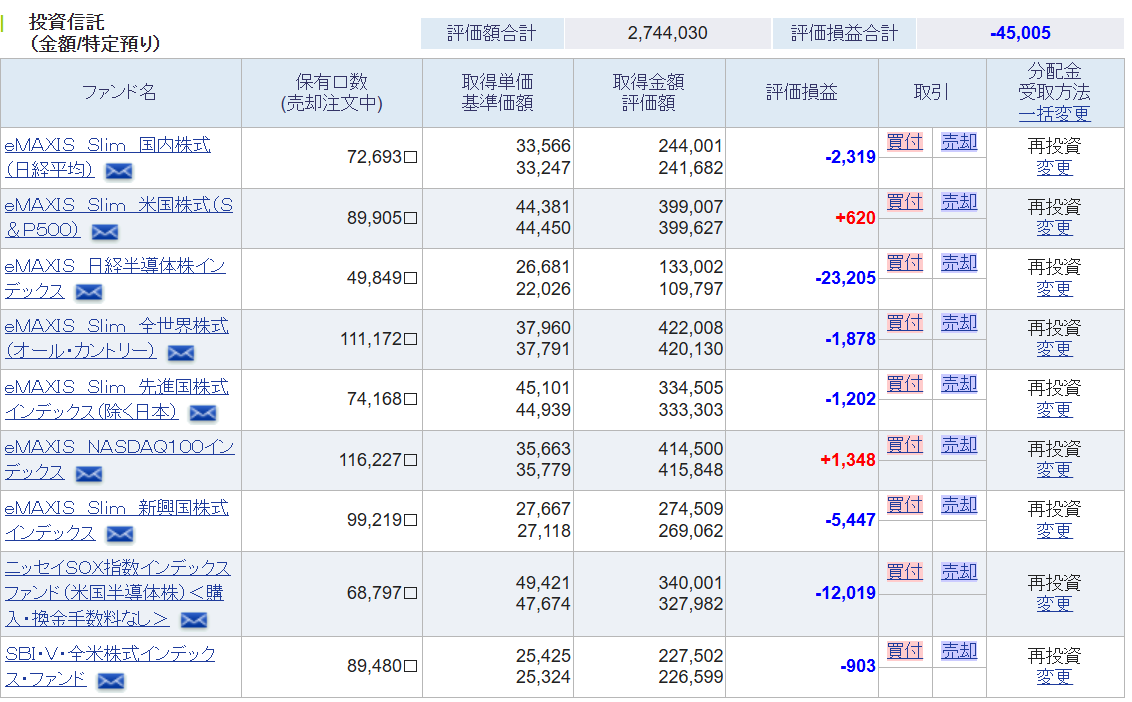Click mail icon beside ニッセイSOX指数インデックスファンド
The image size is (1132, 702).
tap(193, 620)
